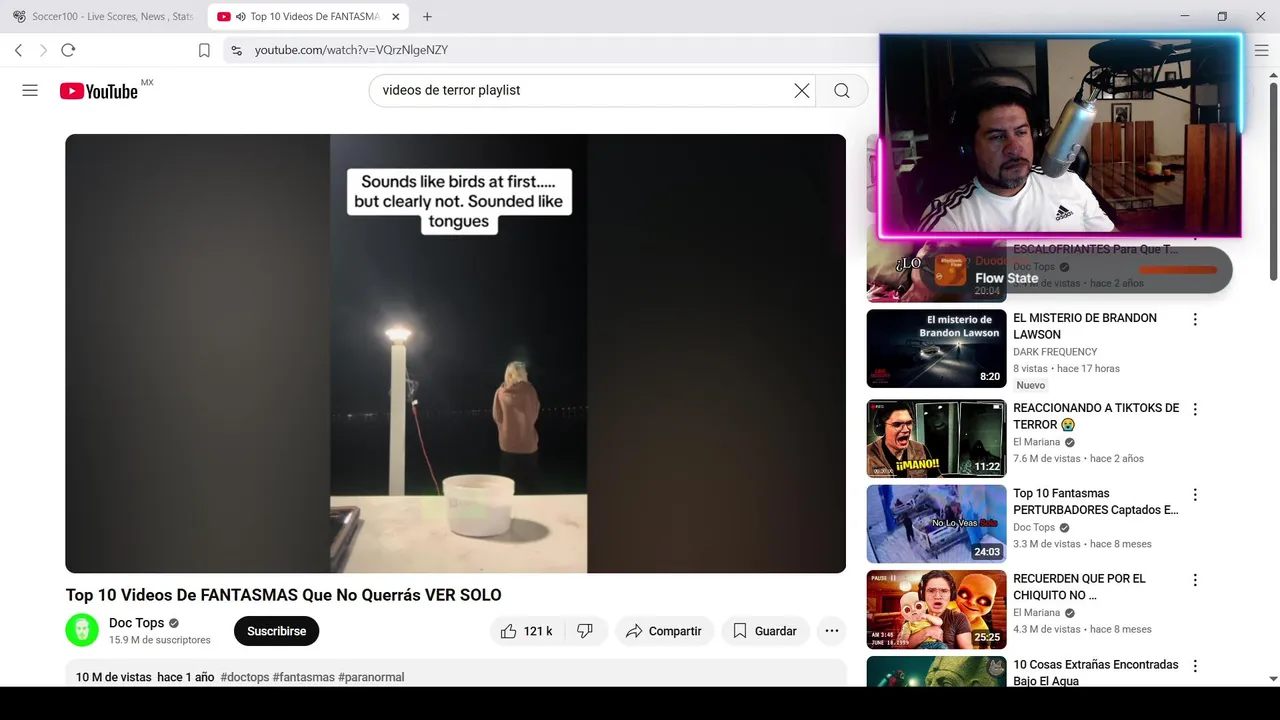Open options for Recuerden Que Por video
The image size is (1280, 720).
point(1194,579)
